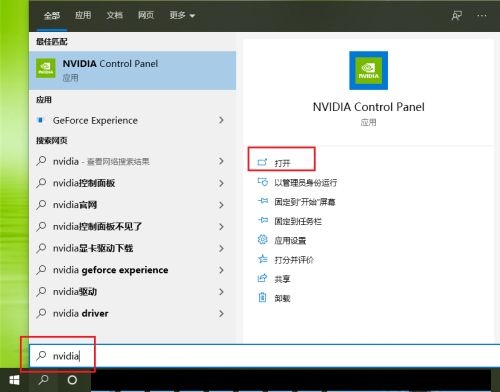Click magnifier icon in search box

41,356
